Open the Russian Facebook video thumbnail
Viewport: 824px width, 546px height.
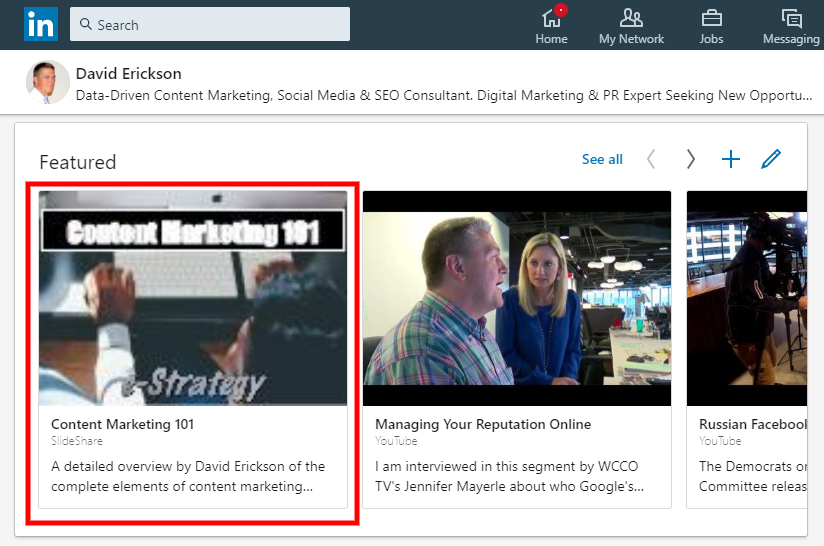point(747,298)
